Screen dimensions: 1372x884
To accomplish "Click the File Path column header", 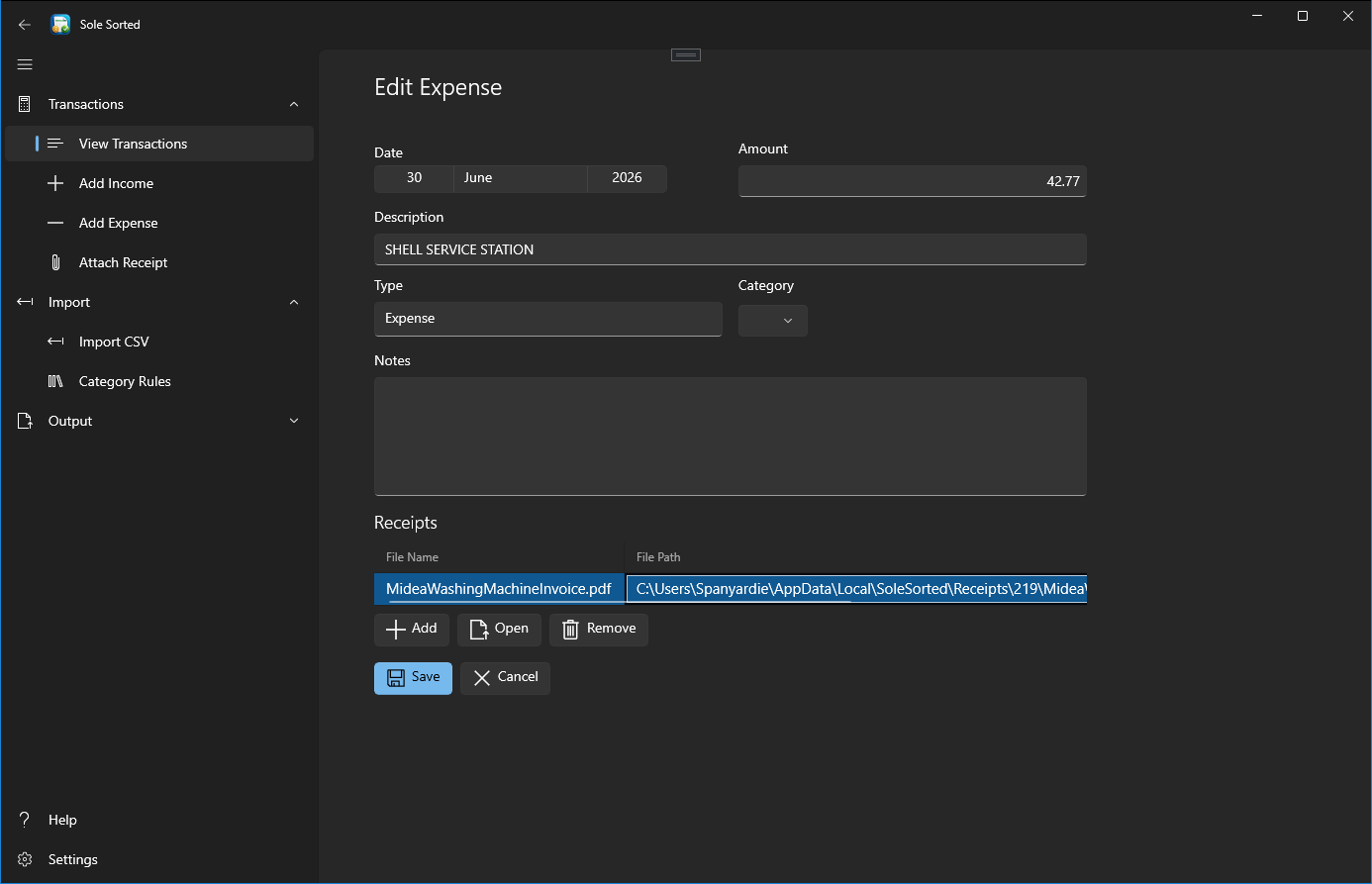I will pos(855,557).
